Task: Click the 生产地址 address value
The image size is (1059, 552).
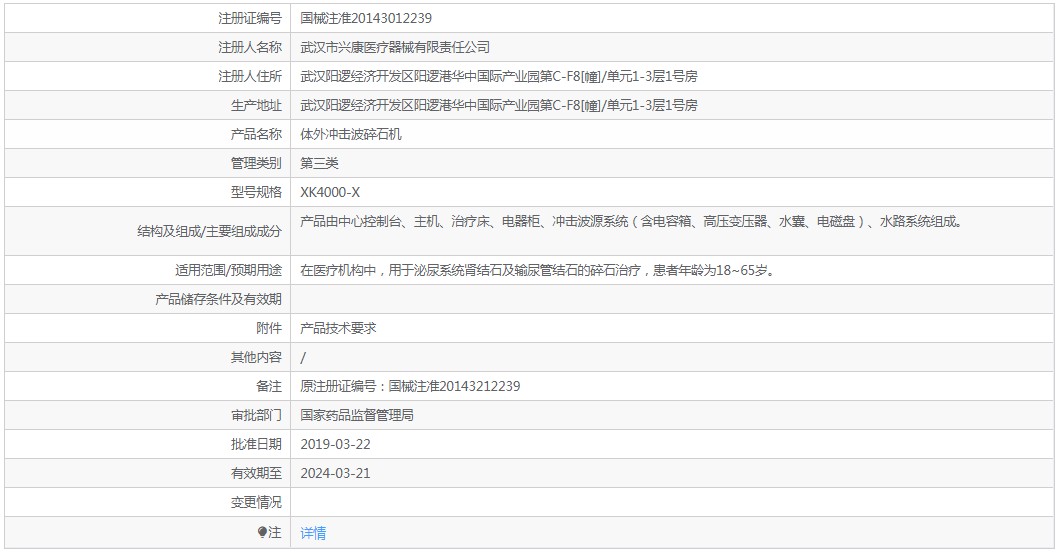Action: [x=498, y=105]
